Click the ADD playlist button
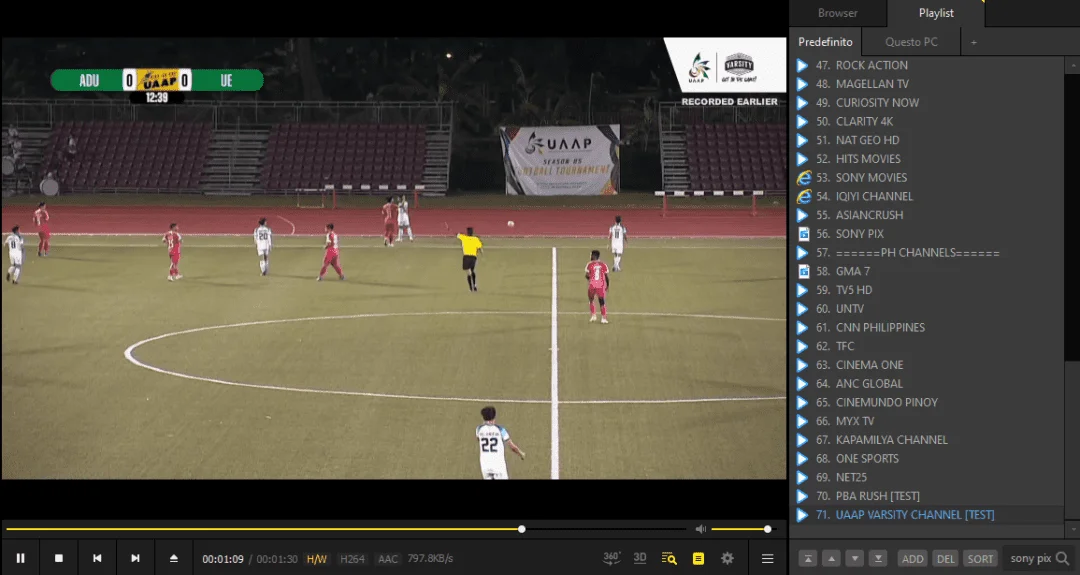 click(x=913, y=558)
